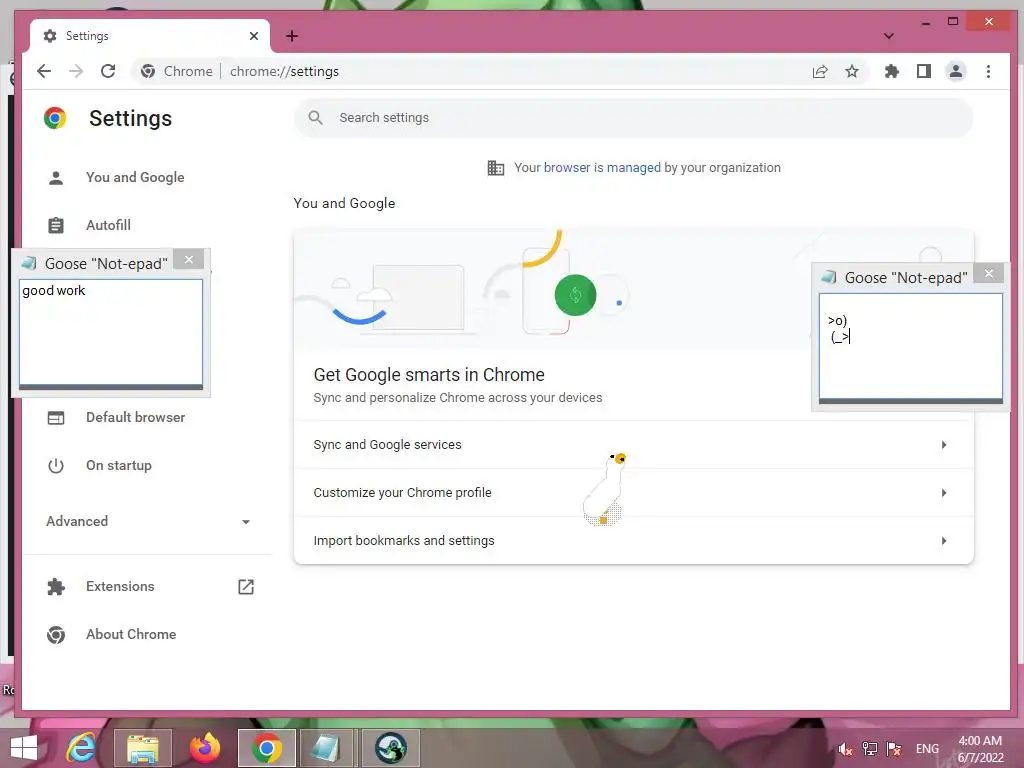Click the goose walking on the screen
Screen dimensions: 1024x768
pos(604,488)
